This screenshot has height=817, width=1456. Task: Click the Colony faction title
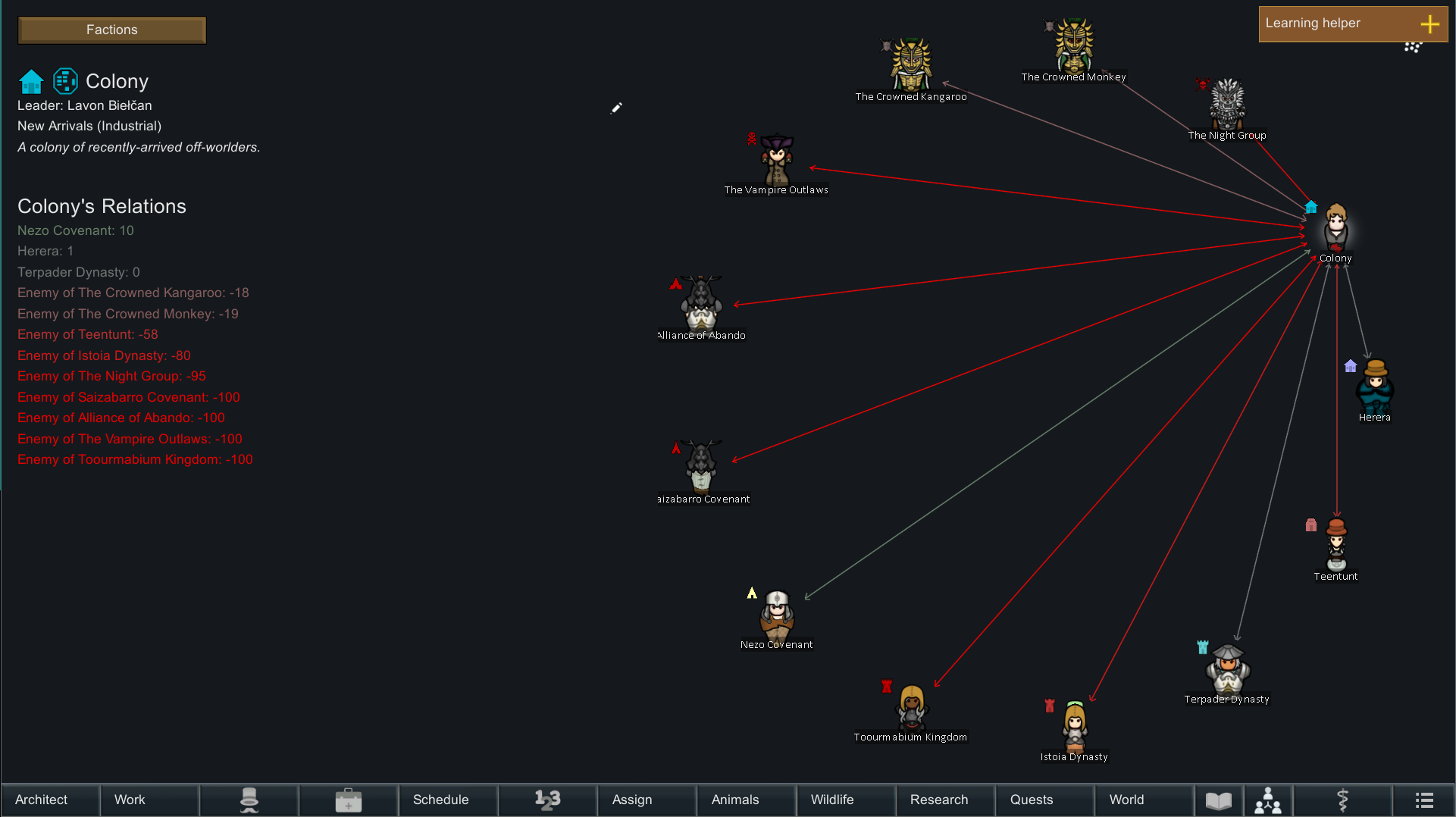coord(117,81)
